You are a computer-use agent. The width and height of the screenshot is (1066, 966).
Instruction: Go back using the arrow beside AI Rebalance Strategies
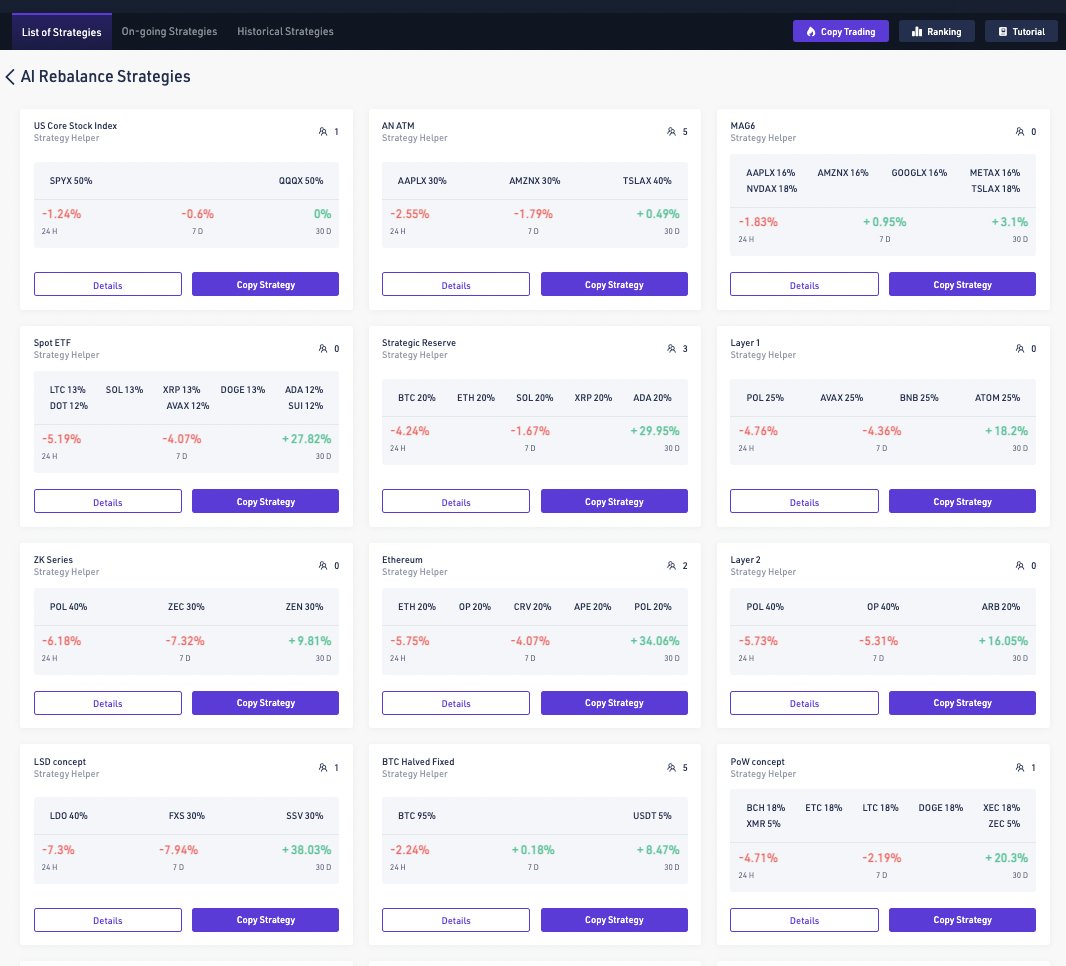10,77
